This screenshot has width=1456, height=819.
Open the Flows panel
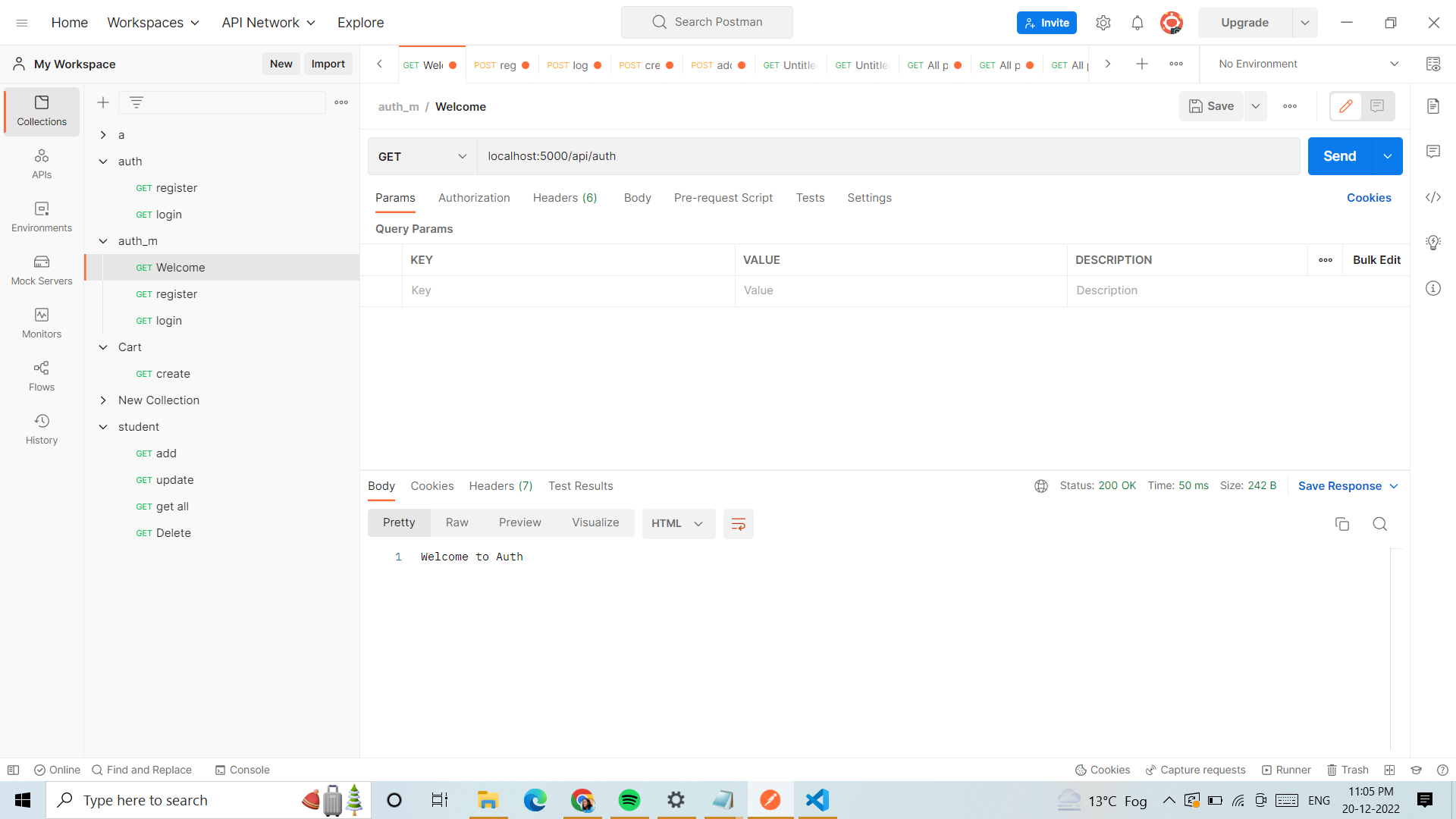[41, 375]
